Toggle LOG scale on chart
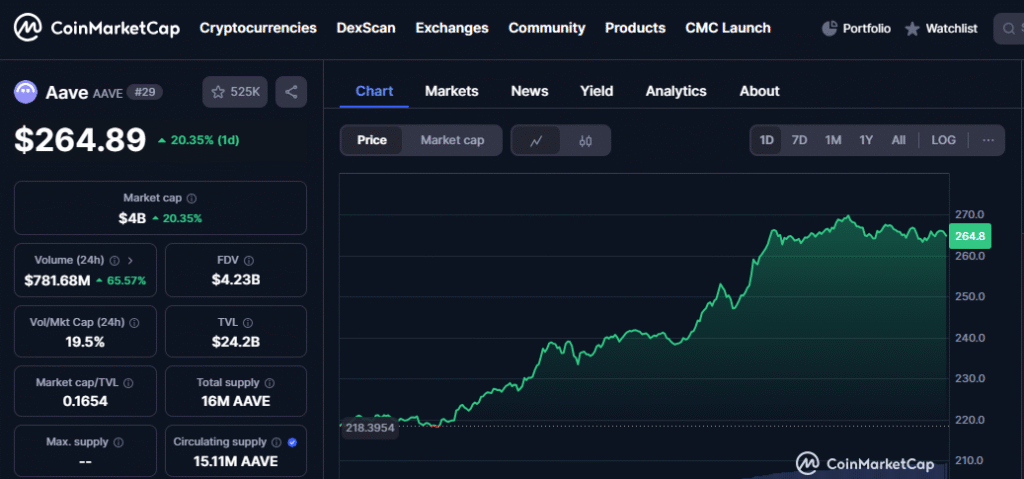This screenshot has height=479, width=1024. click(943, 140)
